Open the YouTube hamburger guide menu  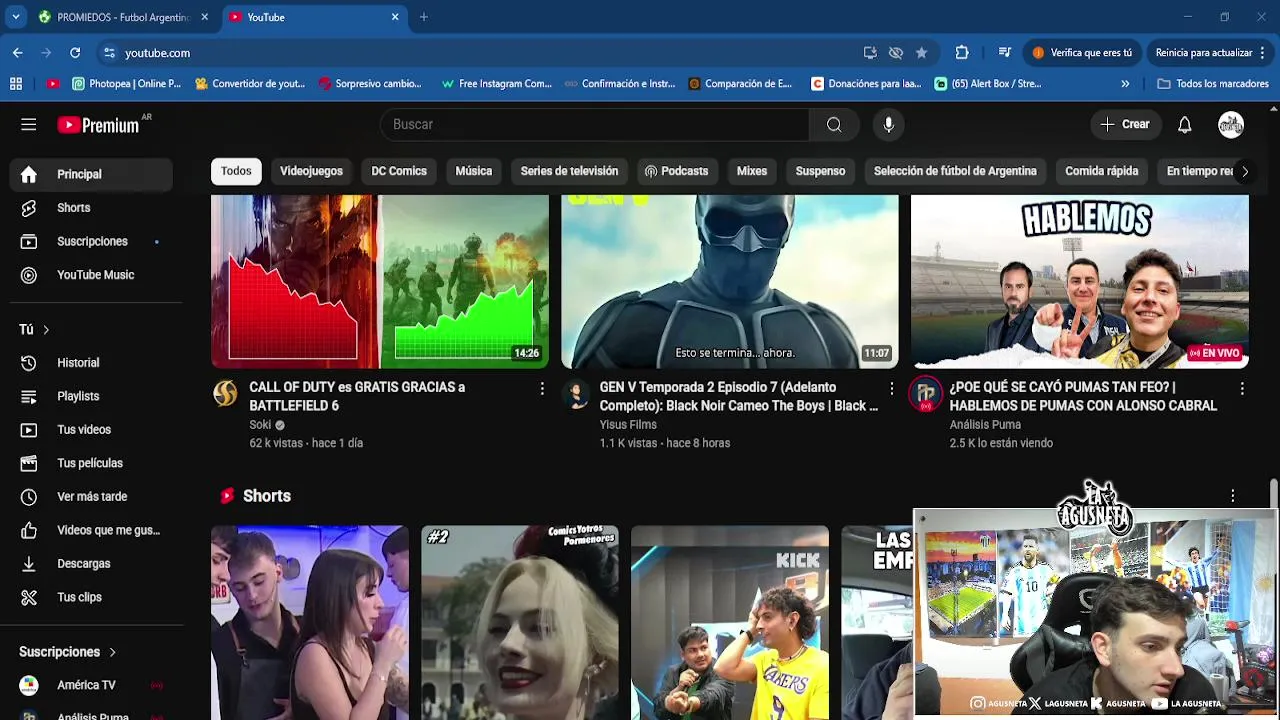pos(28,124)
